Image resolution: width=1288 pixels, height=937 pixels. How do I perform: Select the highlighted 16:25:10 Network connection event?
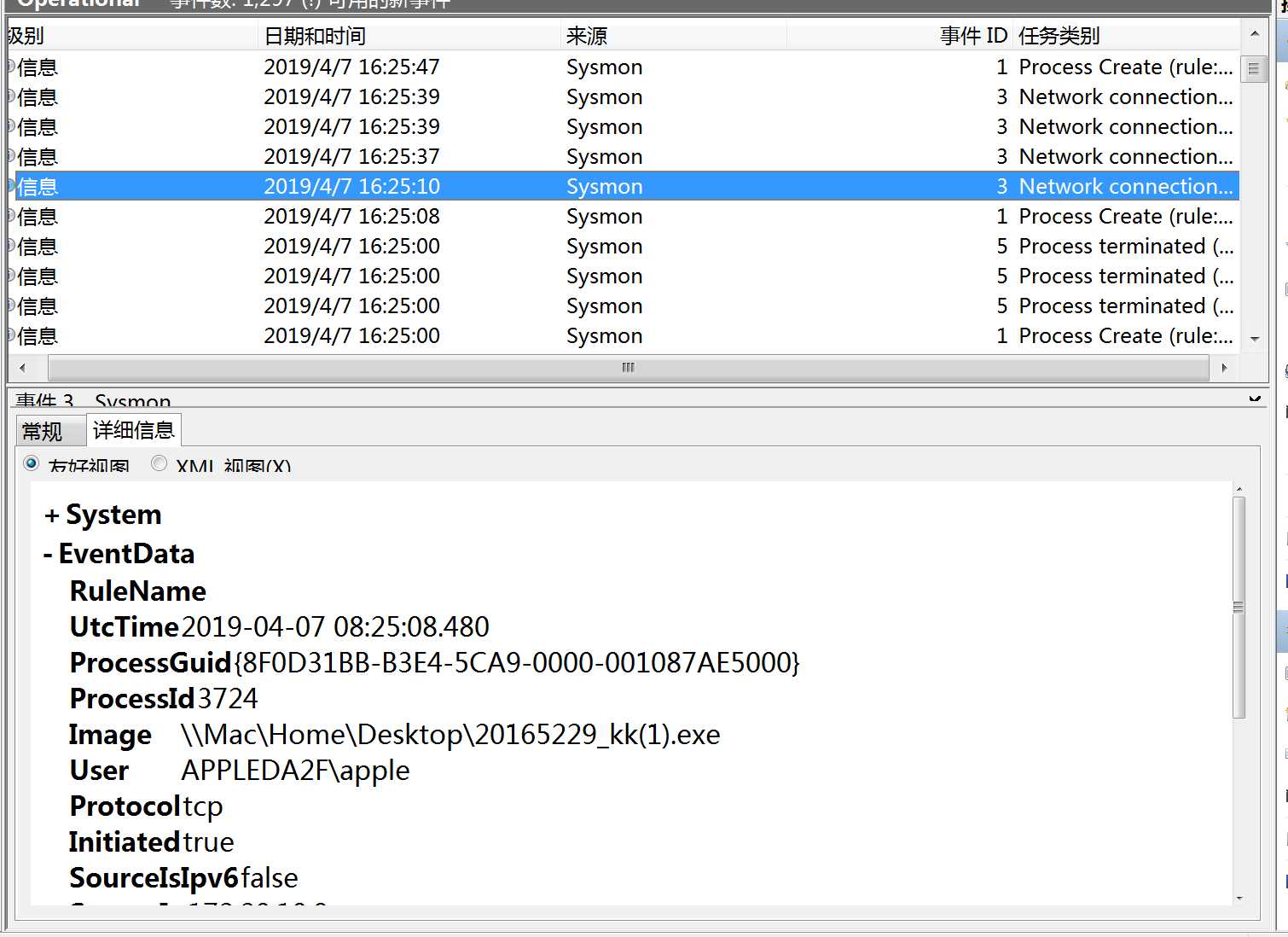coord(623,186)
